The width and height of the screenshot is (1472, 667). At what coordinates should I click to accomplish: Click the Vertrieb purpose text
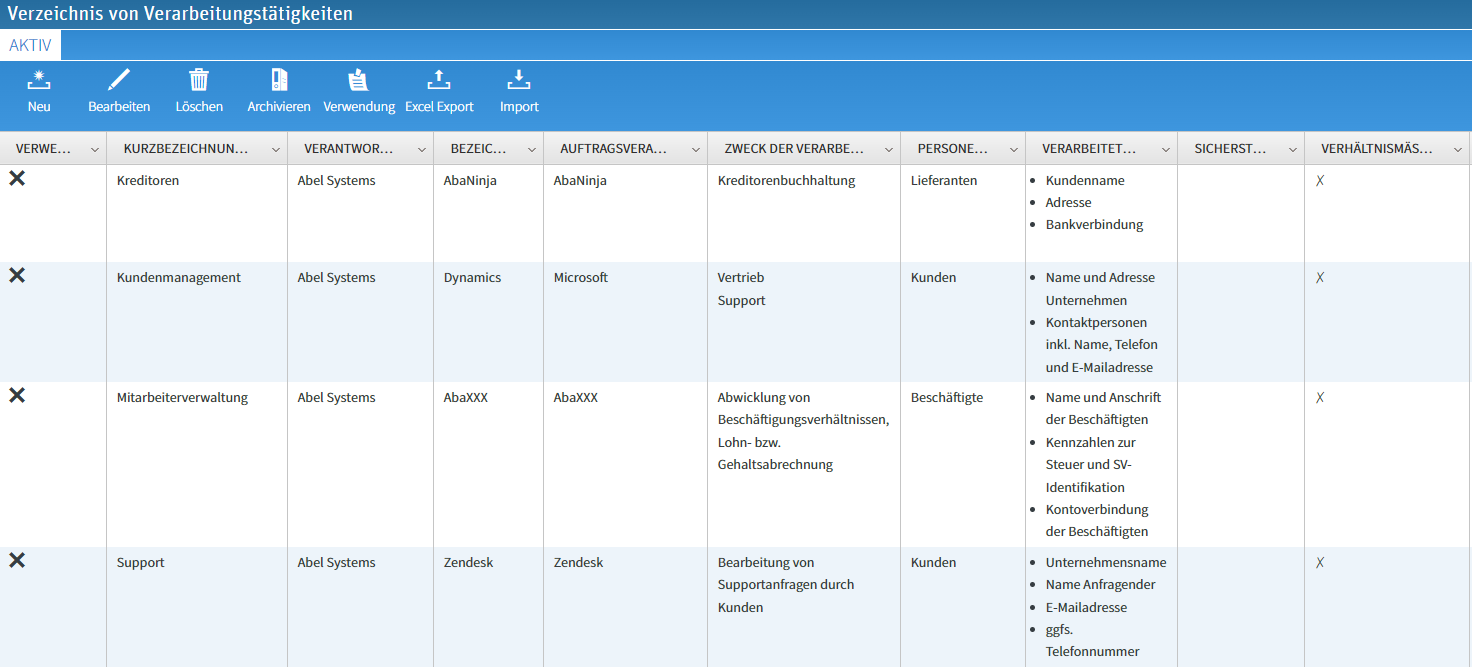coord(741,278)
